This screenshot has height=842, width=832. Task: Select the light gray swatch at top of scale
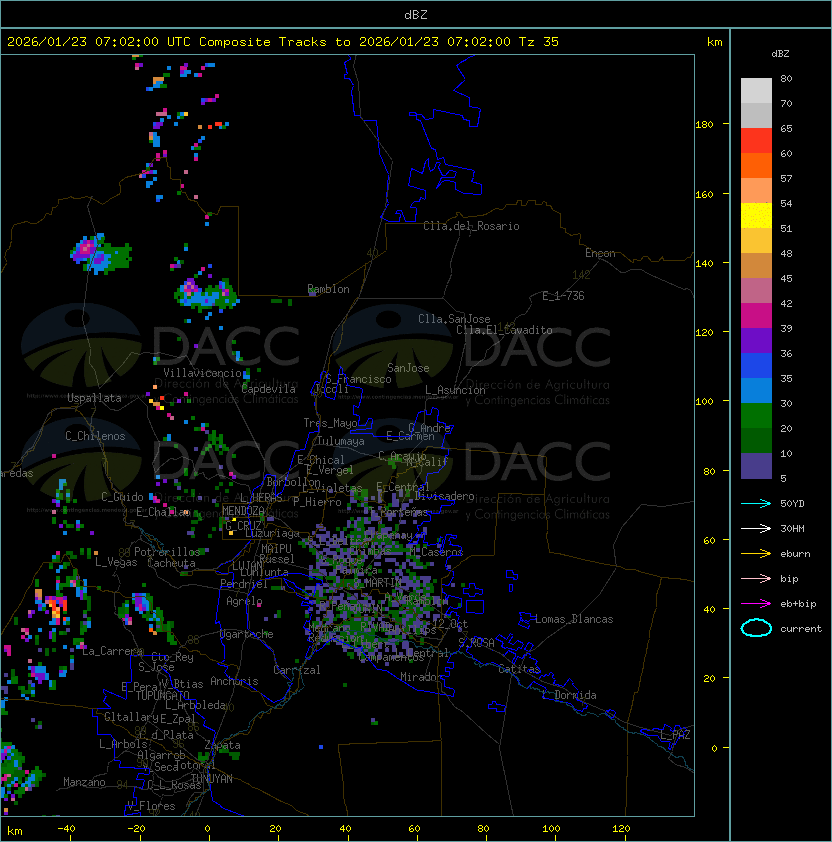point(756,91)
